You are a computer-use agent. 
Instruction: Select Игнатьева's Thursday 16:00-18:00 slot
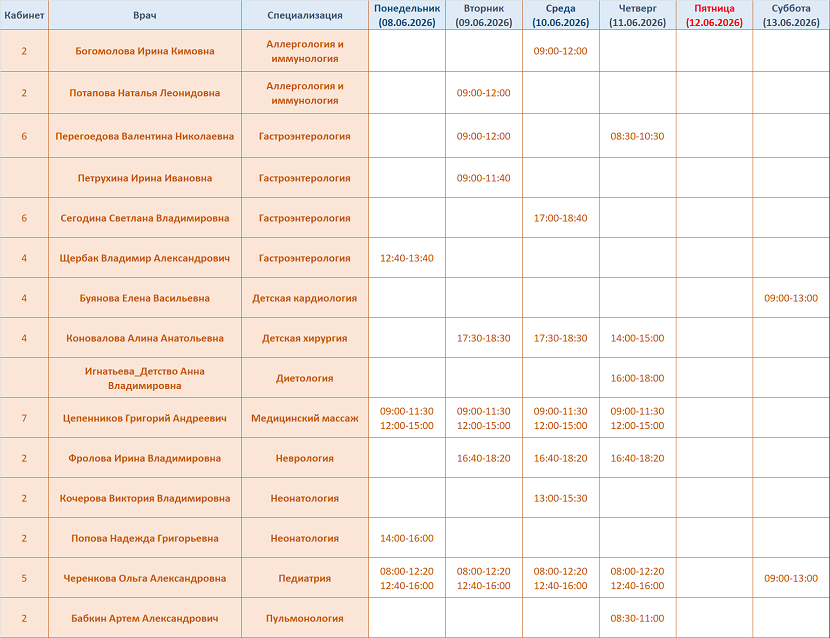[x=637, y=378]
